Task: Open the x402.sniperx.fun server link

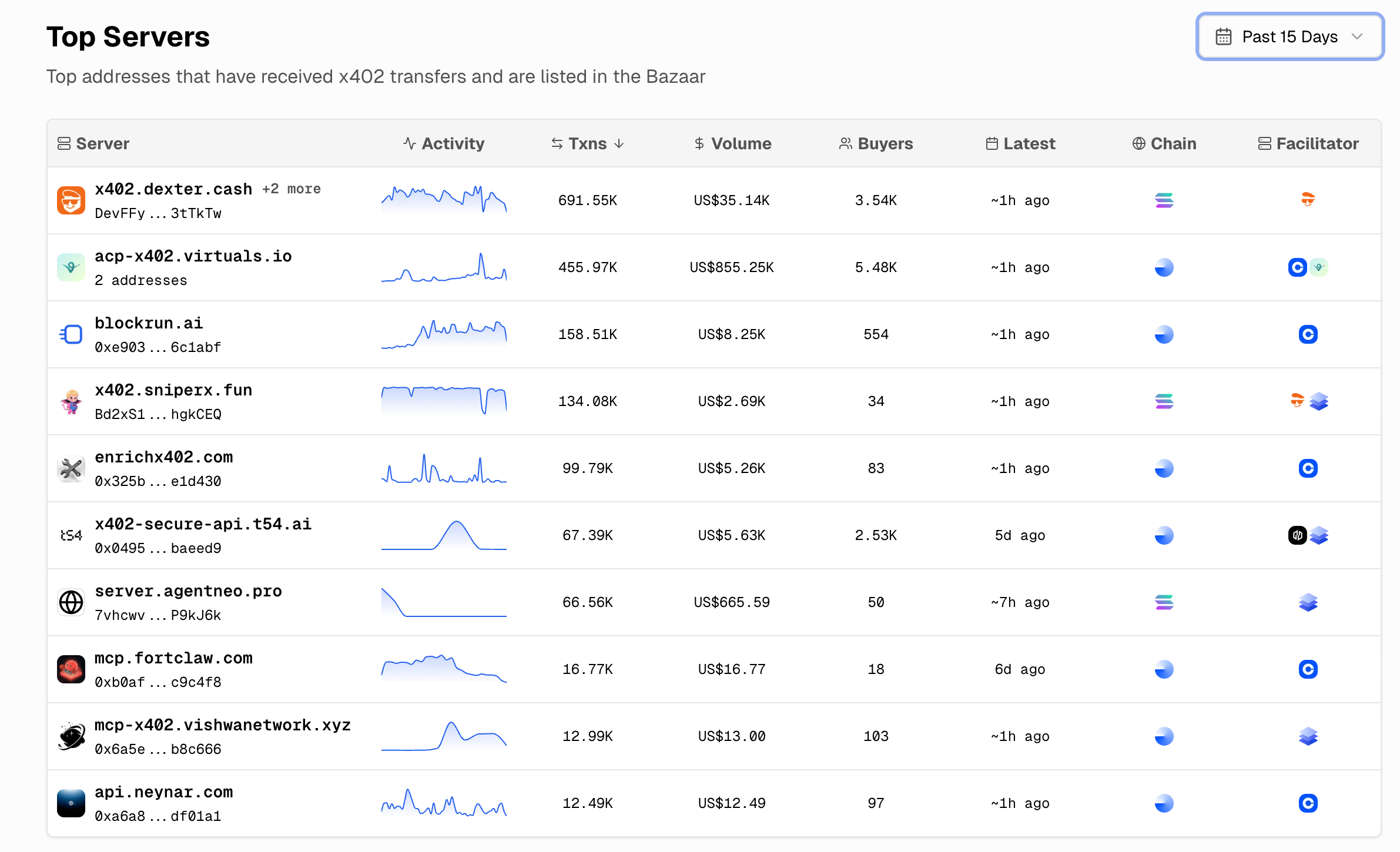Action: [173, 390]
